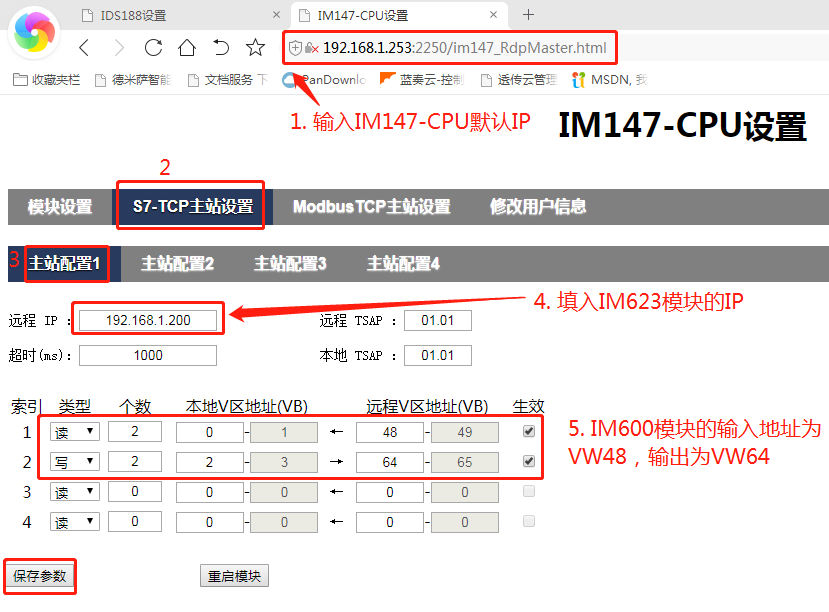The height and width of the screenshot is (612, 829).
Task: Select the 主站配置1 sub-tab
Action: (65, 263)
